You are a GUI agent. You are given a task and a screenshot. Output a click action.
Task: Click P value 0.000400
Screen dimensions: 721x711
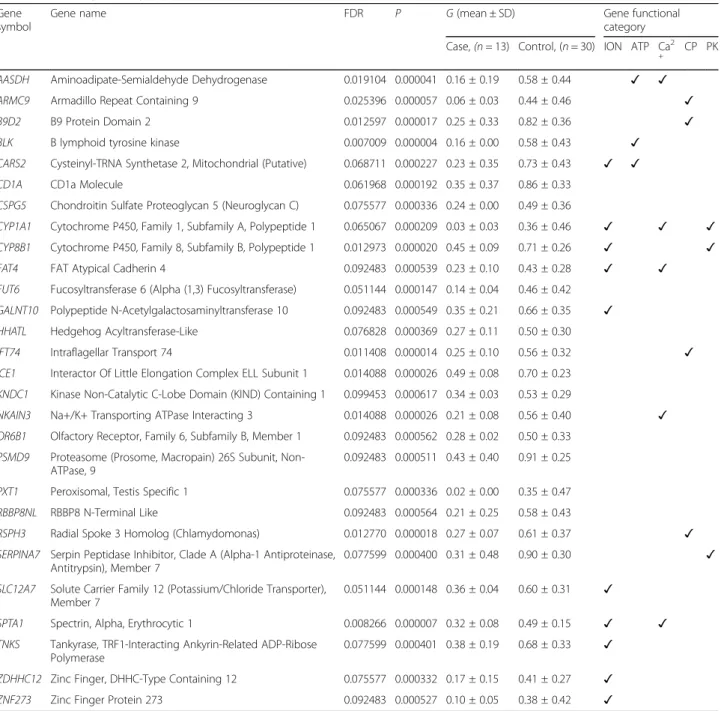point(416,555)
